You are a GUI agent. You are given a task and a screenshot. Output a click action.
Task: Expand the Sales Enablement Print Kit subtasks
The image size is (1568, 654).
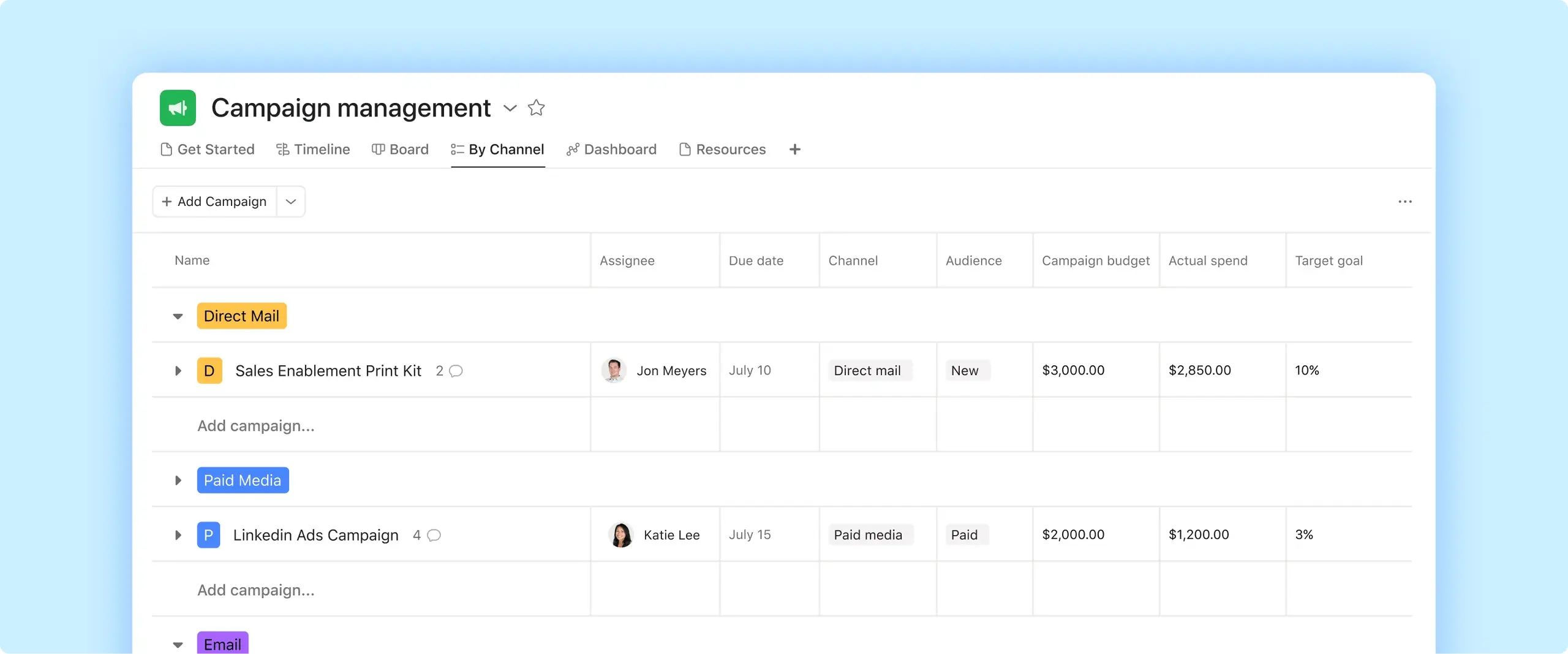tap(178, 371)
